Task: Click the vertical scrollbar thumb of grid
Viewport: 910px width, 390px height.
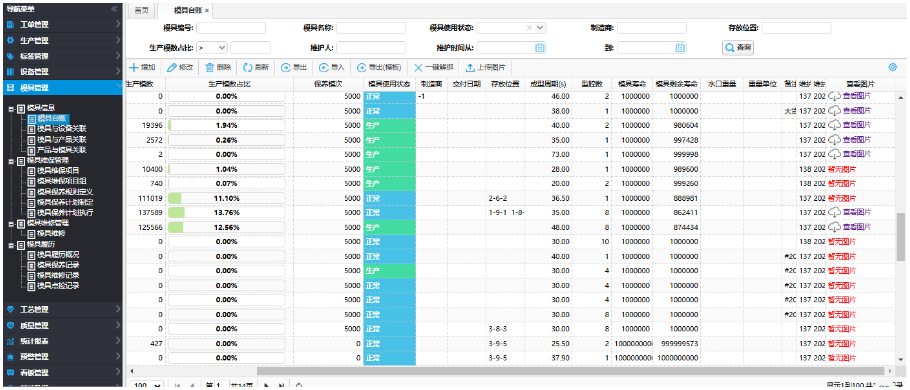Action: 901,236
